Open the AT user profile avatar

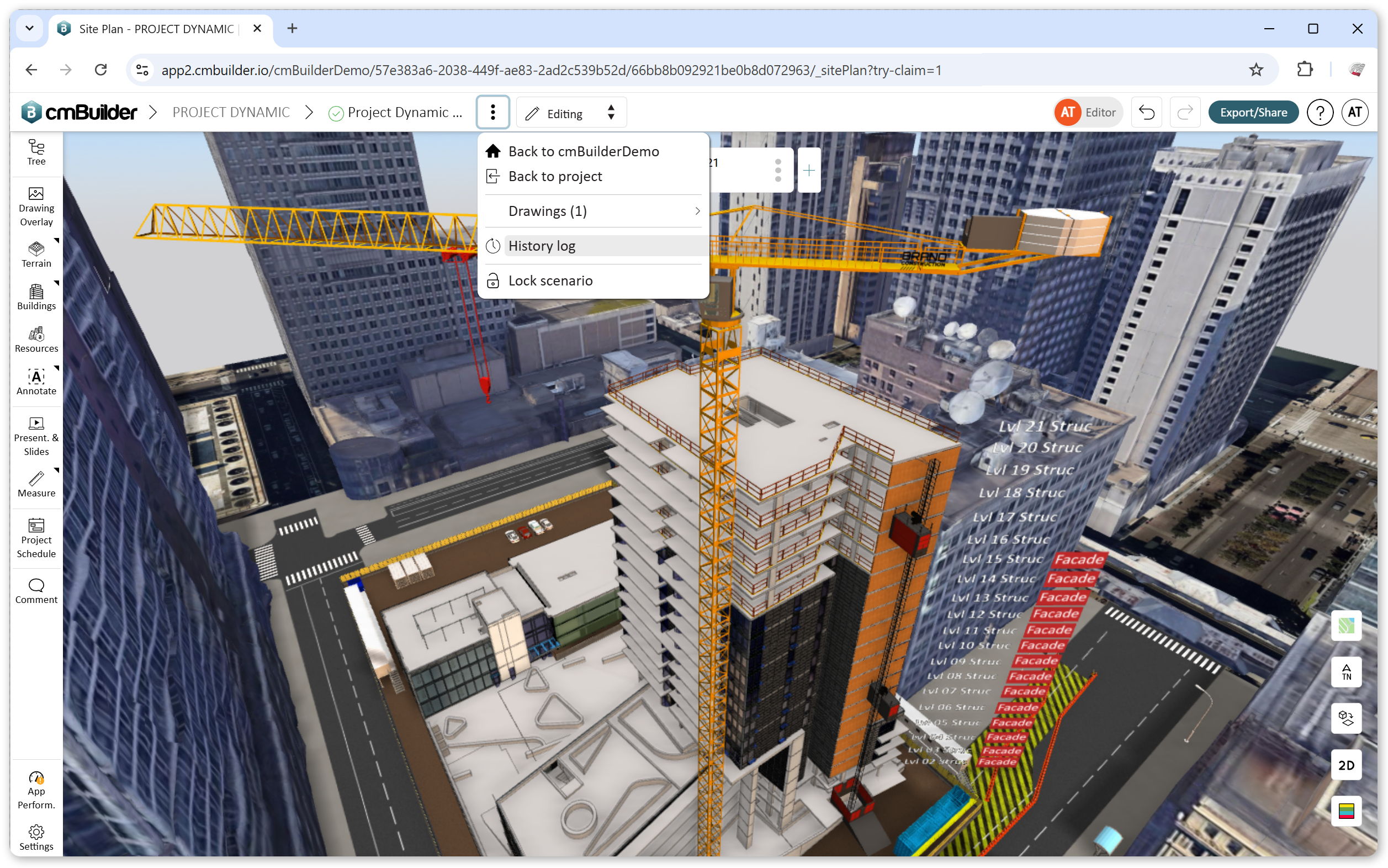coord(1355,112)
